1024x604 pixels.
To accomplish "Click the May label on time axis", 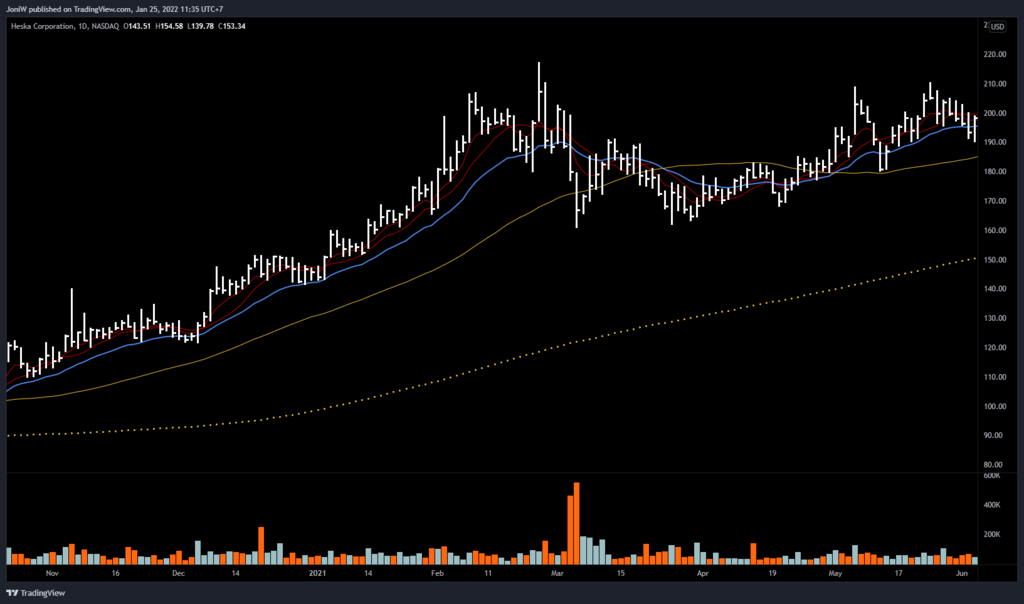I will coord(835,574).
